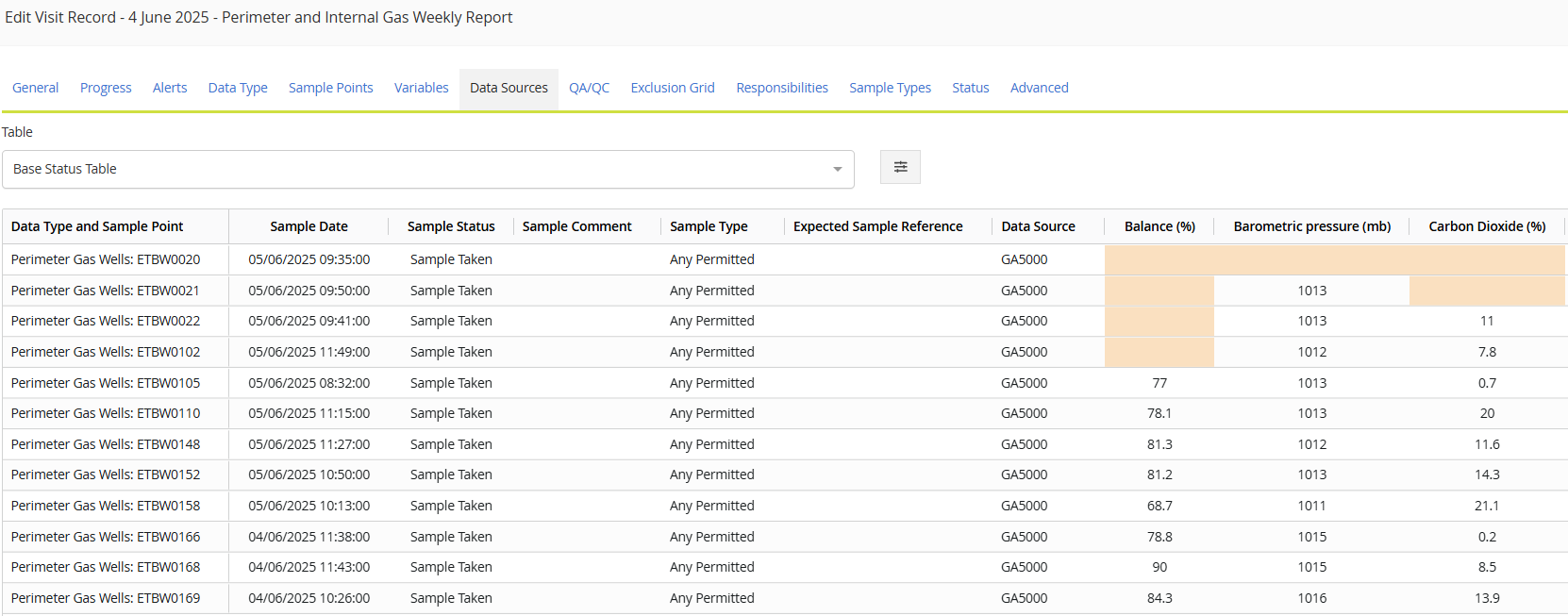
Task: Open the Responsibilities tab
Action: coord(781,88)
